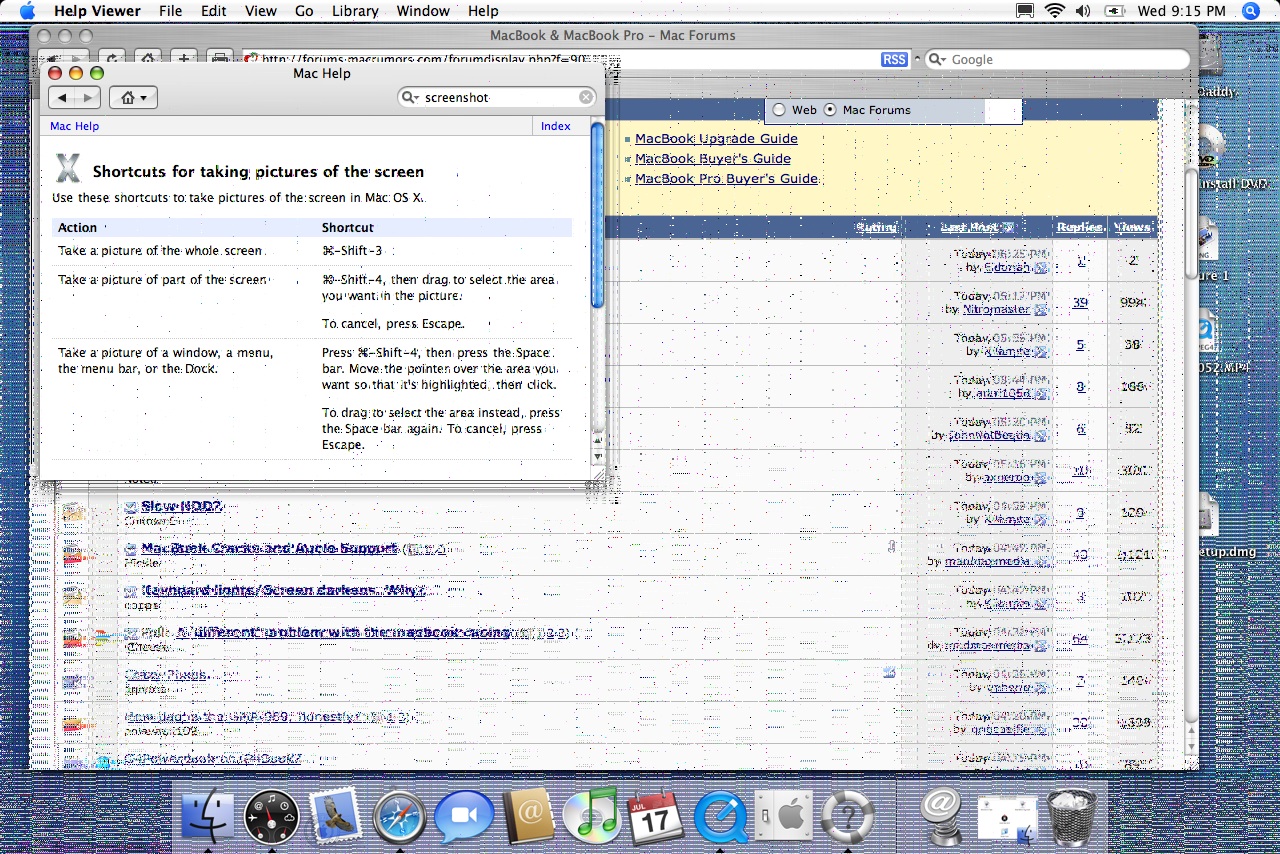Open System Preferences from the Dock
The image size is (1280, 854).
click(782, 817)
